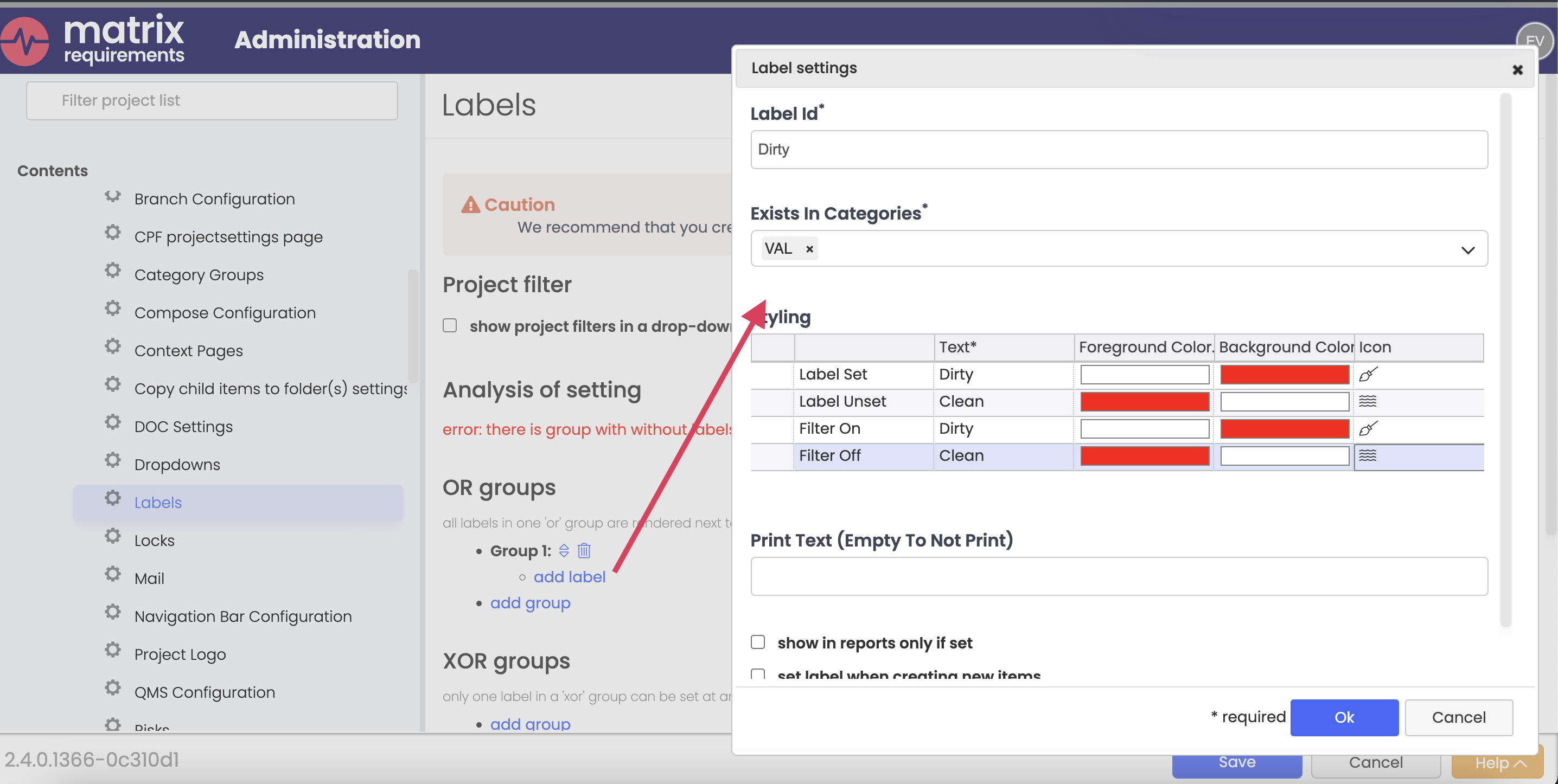Screen dimensions: 1558x784
Task: Close the Label settings dialog
Action: click(1517, 70)
